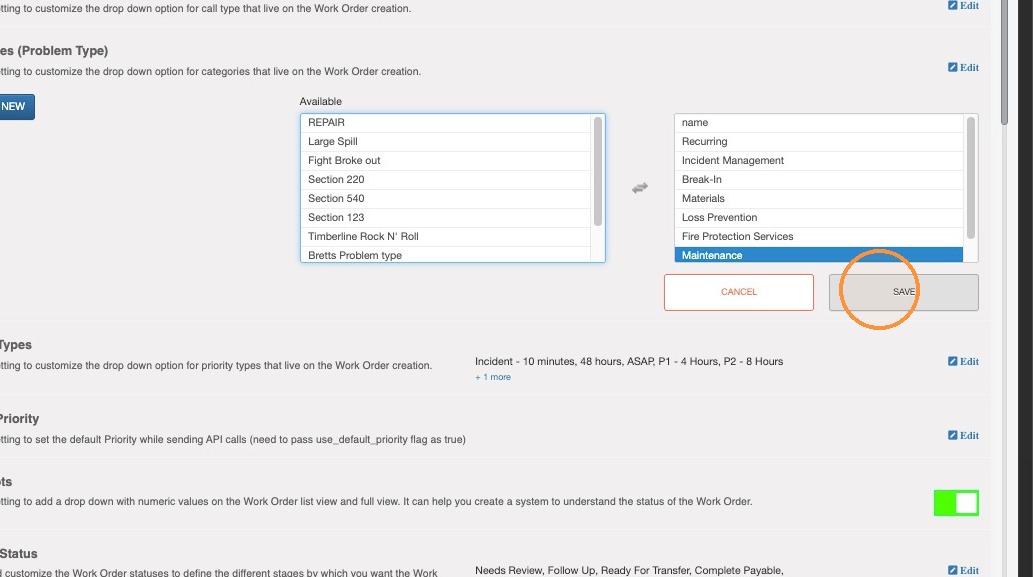Click the page vertical scrollbar
The height and width of the screenshot is (577, 1033).
(1004, 63)
